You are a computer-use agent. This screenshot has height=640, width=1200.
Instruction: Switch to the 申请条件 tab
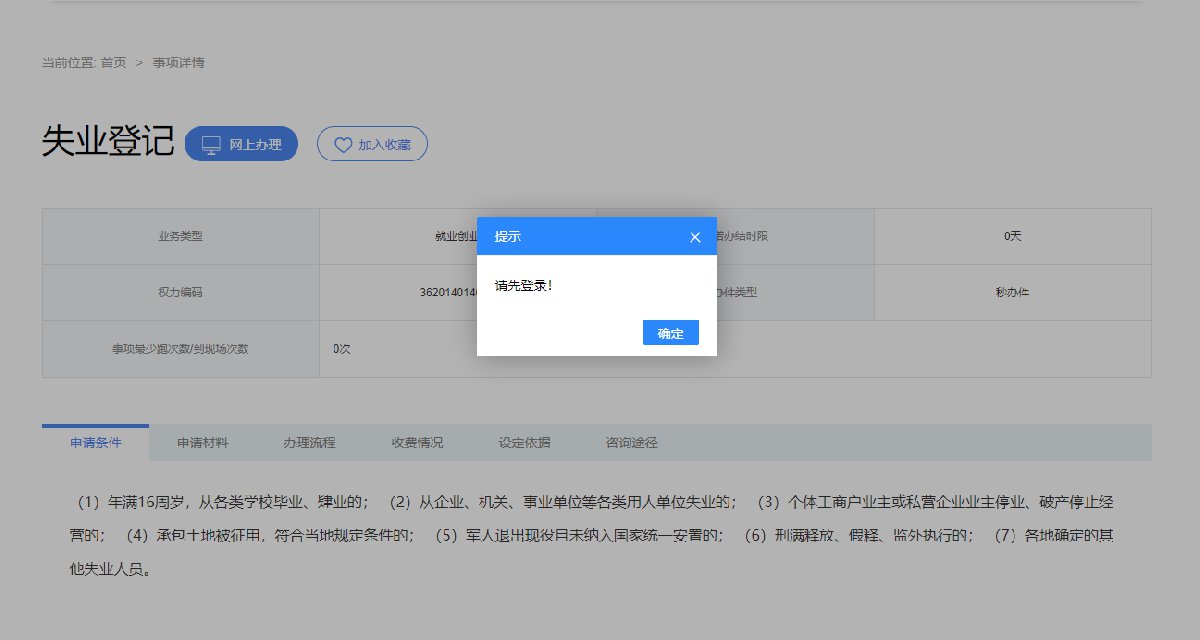tap(96, 443)
